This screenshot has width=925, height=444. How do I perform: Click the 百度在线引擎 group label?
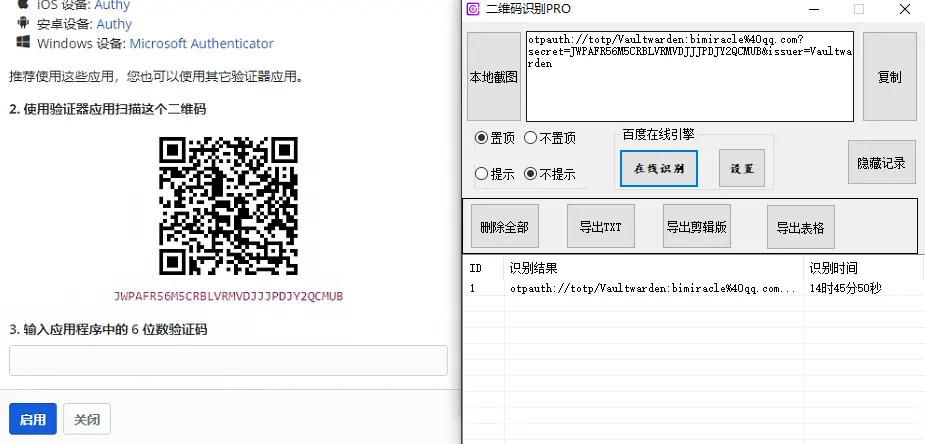tap(658, 134)
